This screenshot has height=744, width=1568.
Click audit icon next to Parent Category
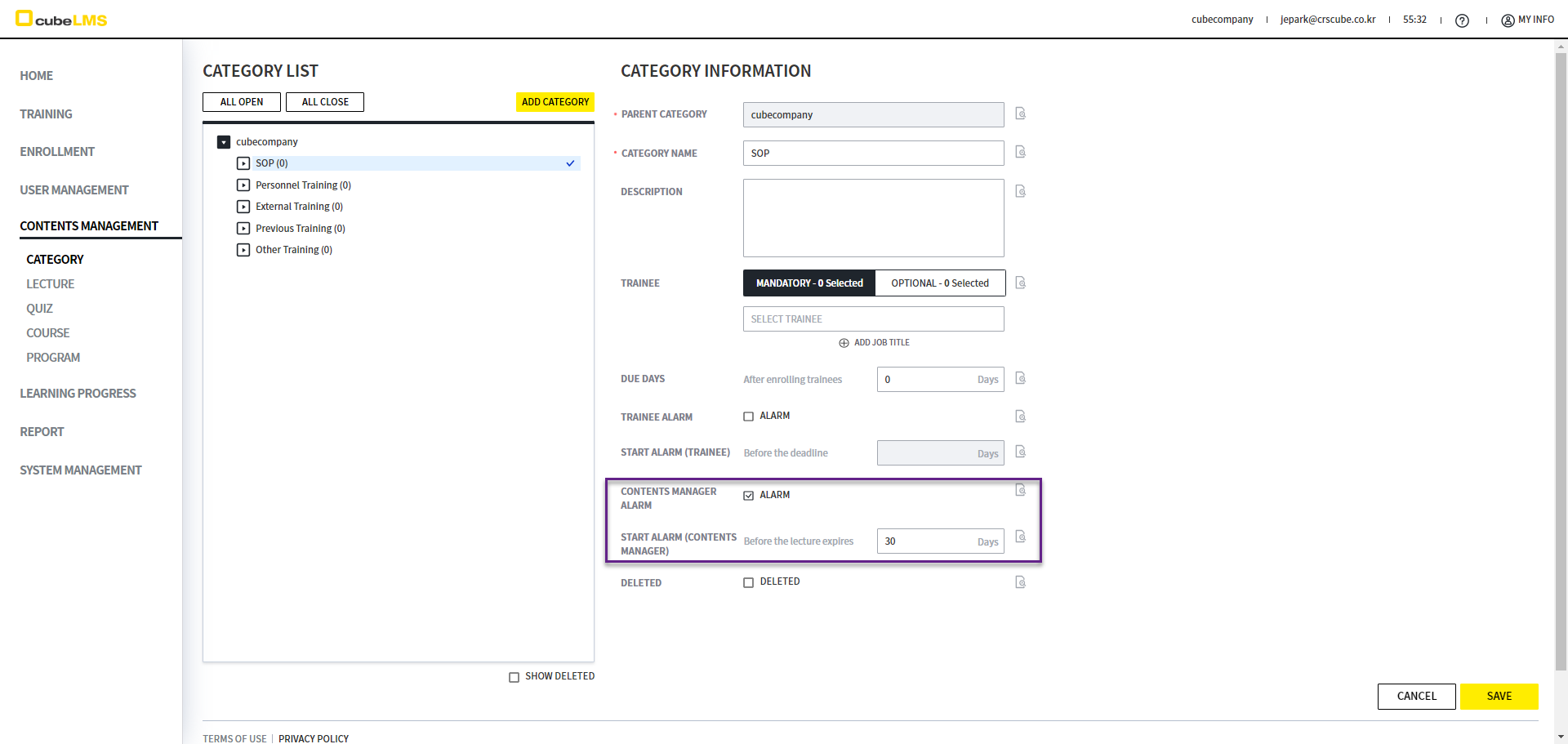pos(1020,114)
